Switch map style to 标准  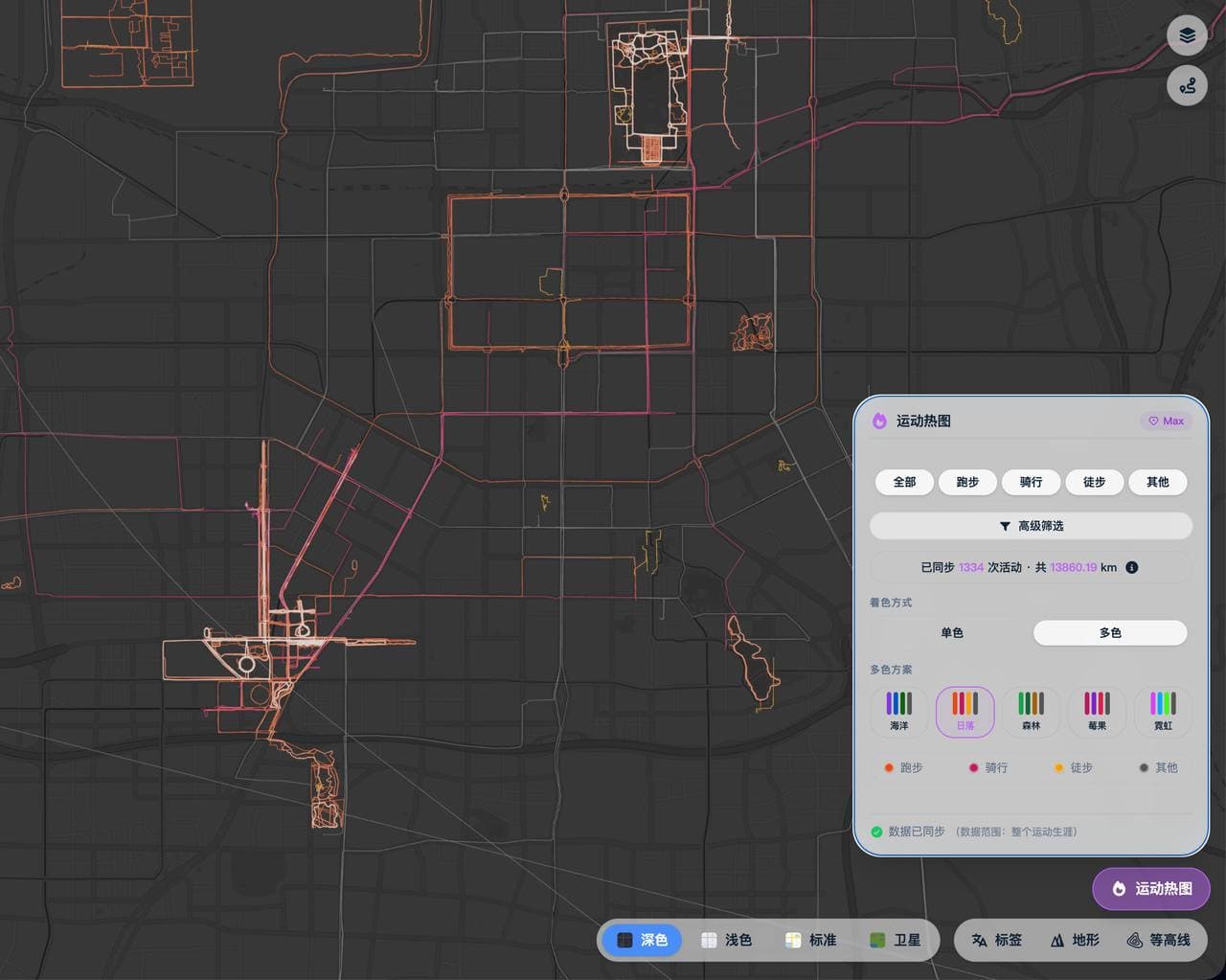(811, 940)
